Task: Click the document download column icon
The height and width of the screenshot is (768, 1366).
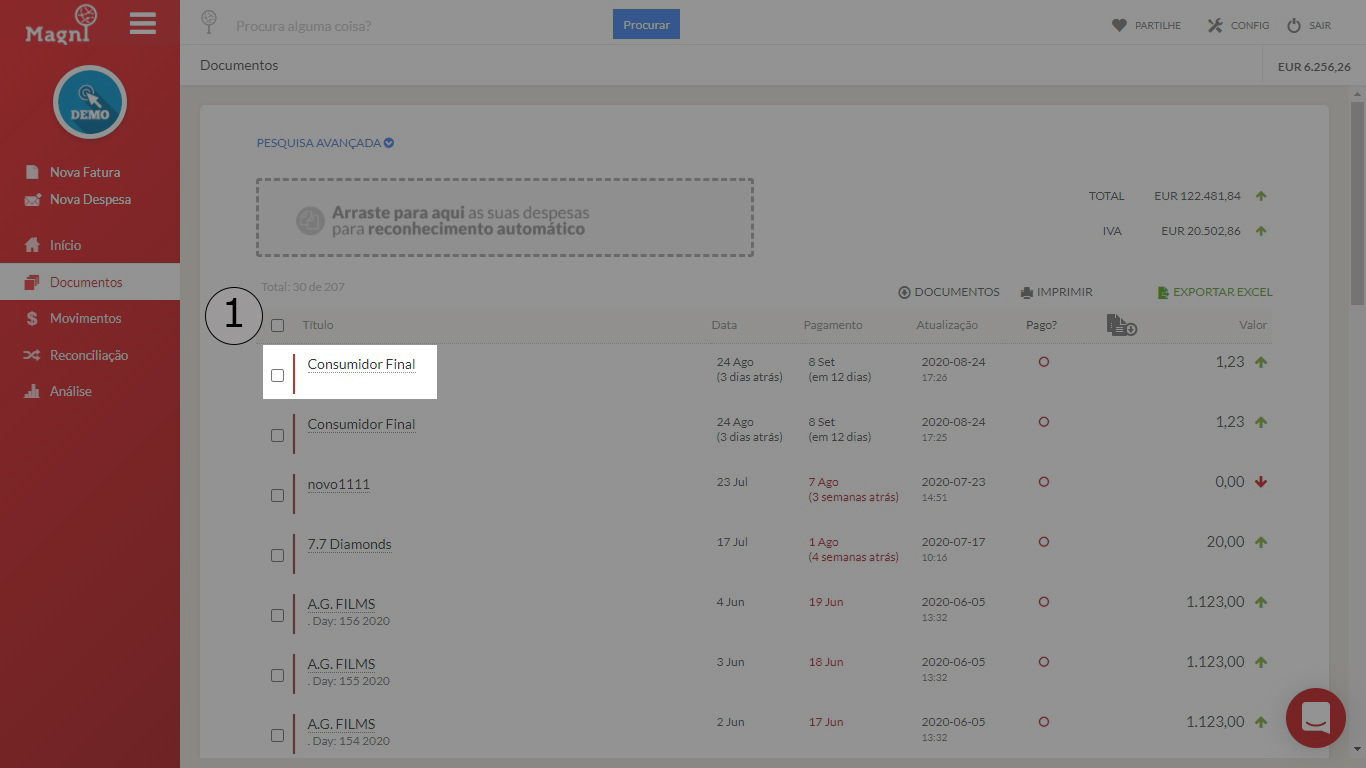Action: click(1121, 325)
